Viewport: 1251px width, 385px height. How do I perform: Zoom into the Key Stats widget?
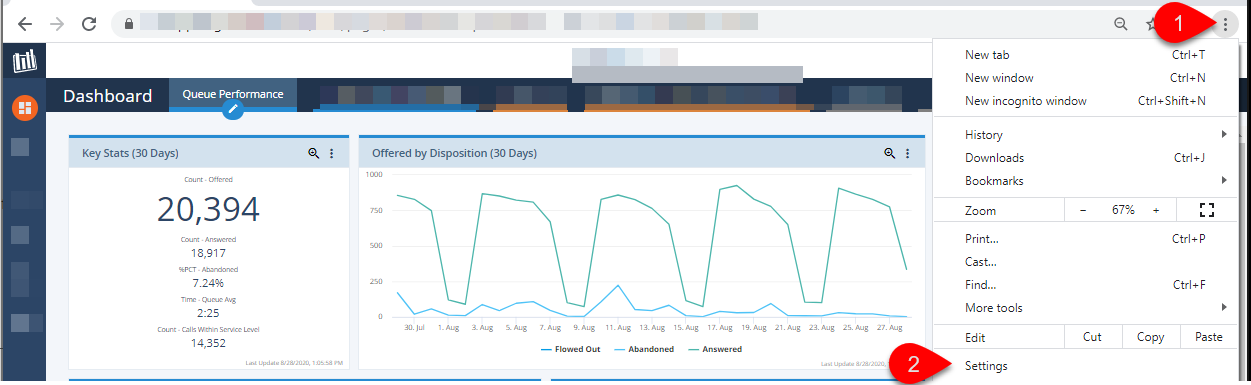tap(313, 153)
